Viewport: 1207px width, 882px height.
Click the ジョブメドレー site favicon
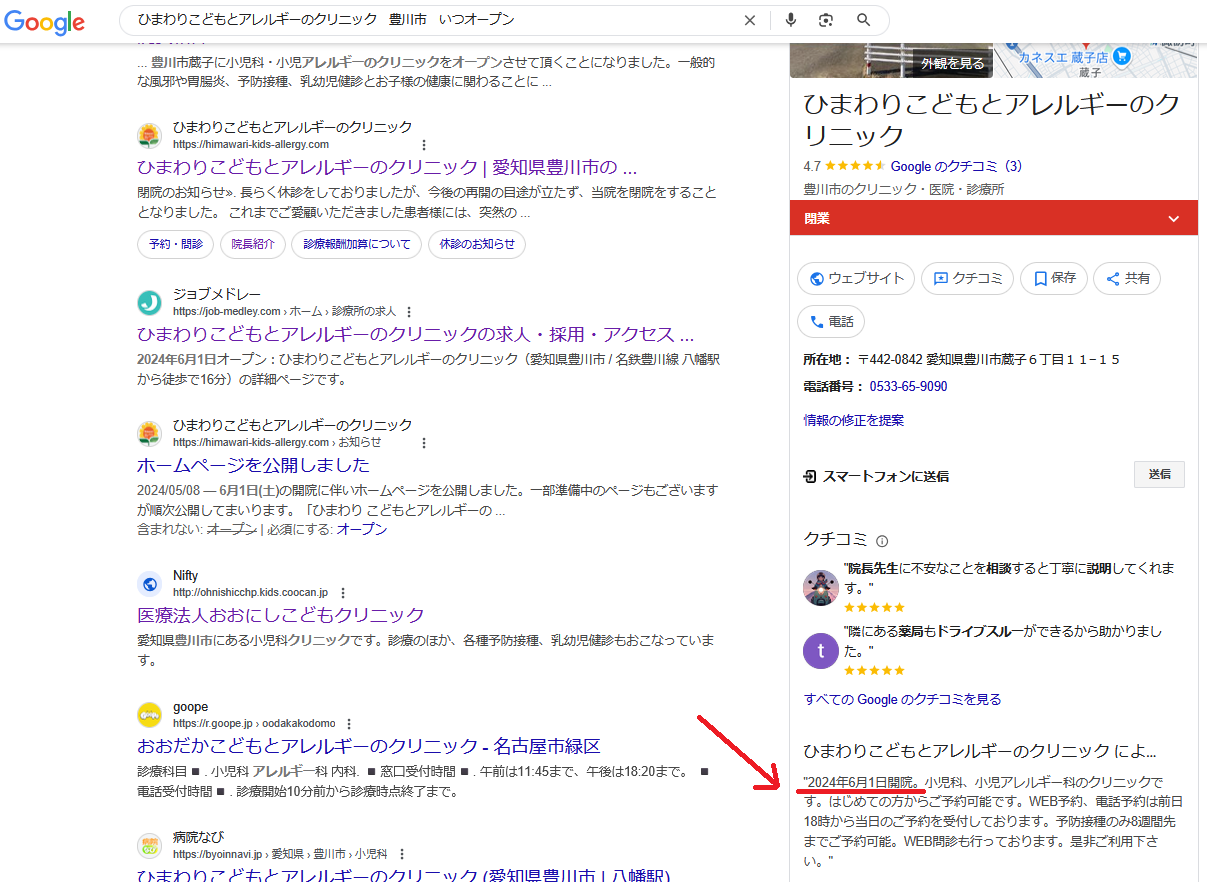149,302
